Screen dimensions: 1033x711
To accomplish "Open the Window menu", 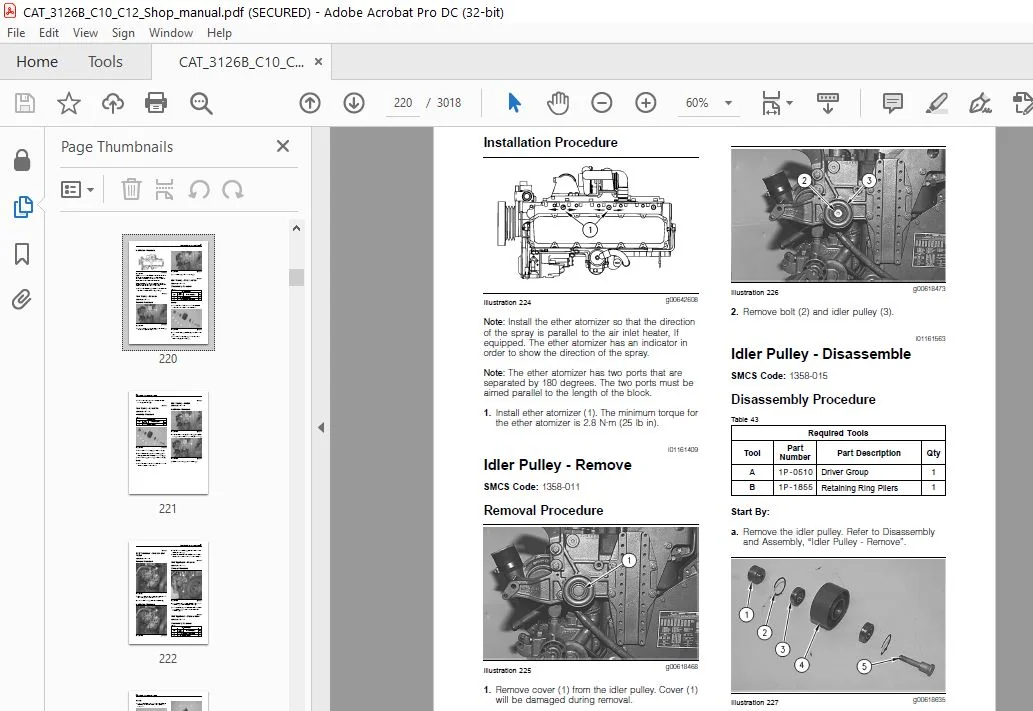I will (x=171, y=33).
